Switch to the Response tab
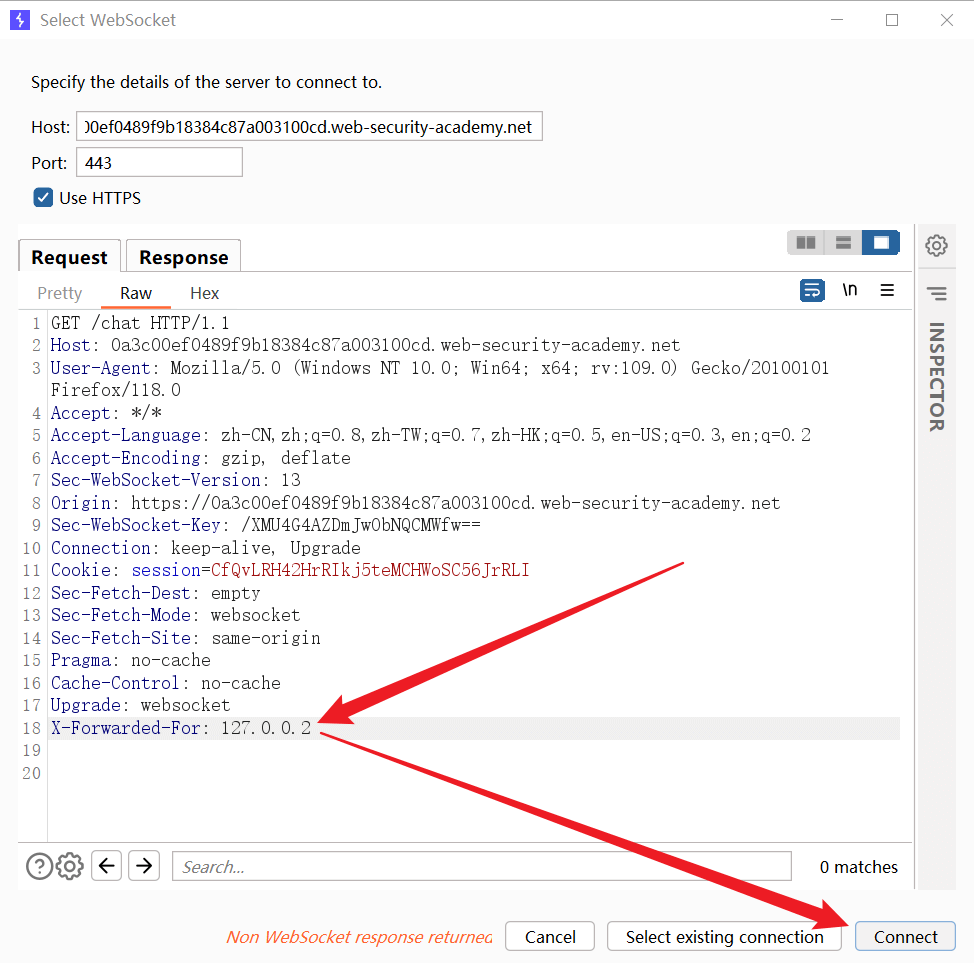The image size is (974, 963). (183, 257)
